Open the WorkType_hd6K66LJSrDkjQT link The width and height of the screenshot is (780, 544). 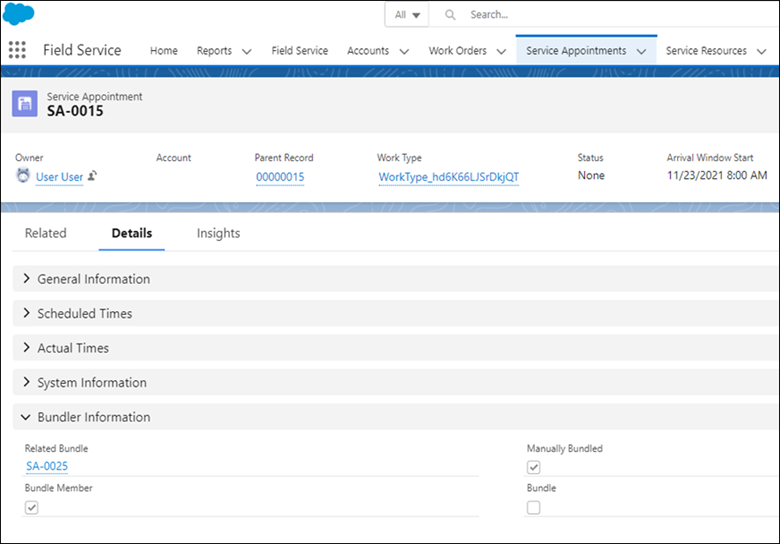[449, 177]
